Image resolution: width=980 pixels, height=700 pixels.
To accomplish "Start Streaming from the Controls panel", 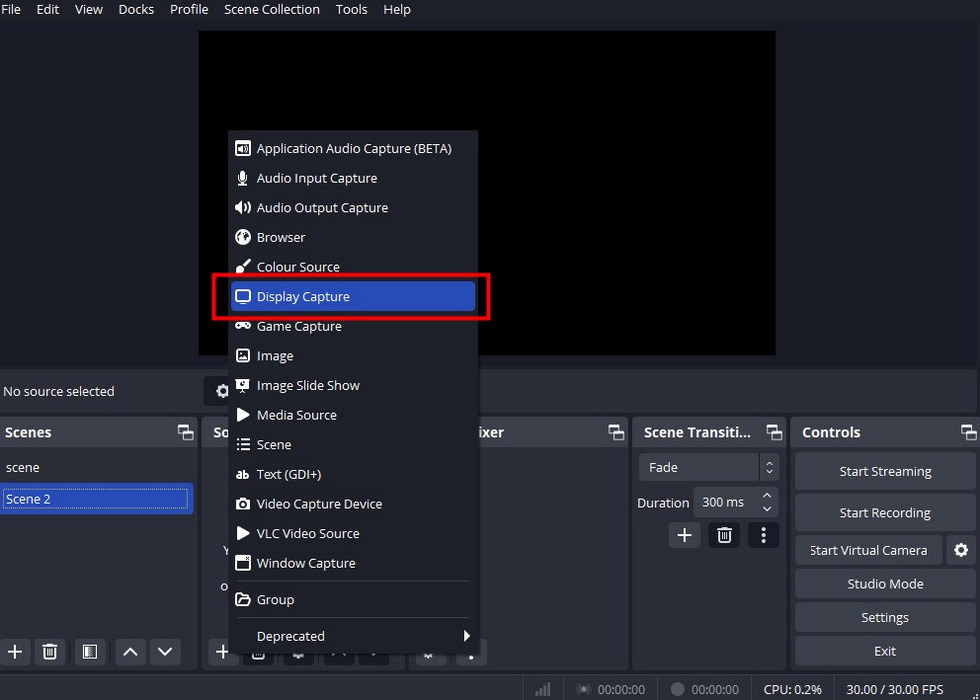I will coord(884,471).
